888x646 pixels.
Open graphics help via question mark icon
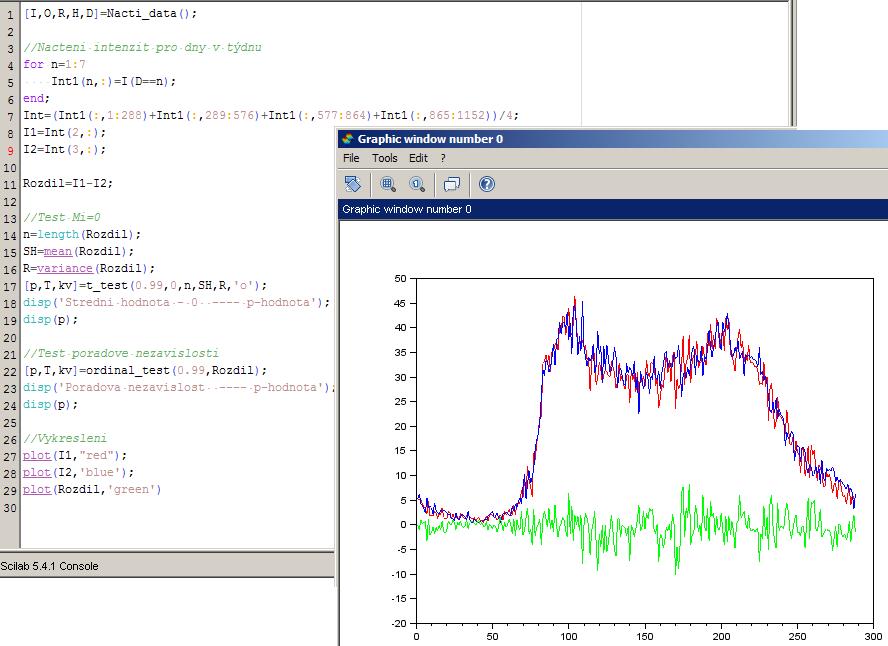coord(486,184)
